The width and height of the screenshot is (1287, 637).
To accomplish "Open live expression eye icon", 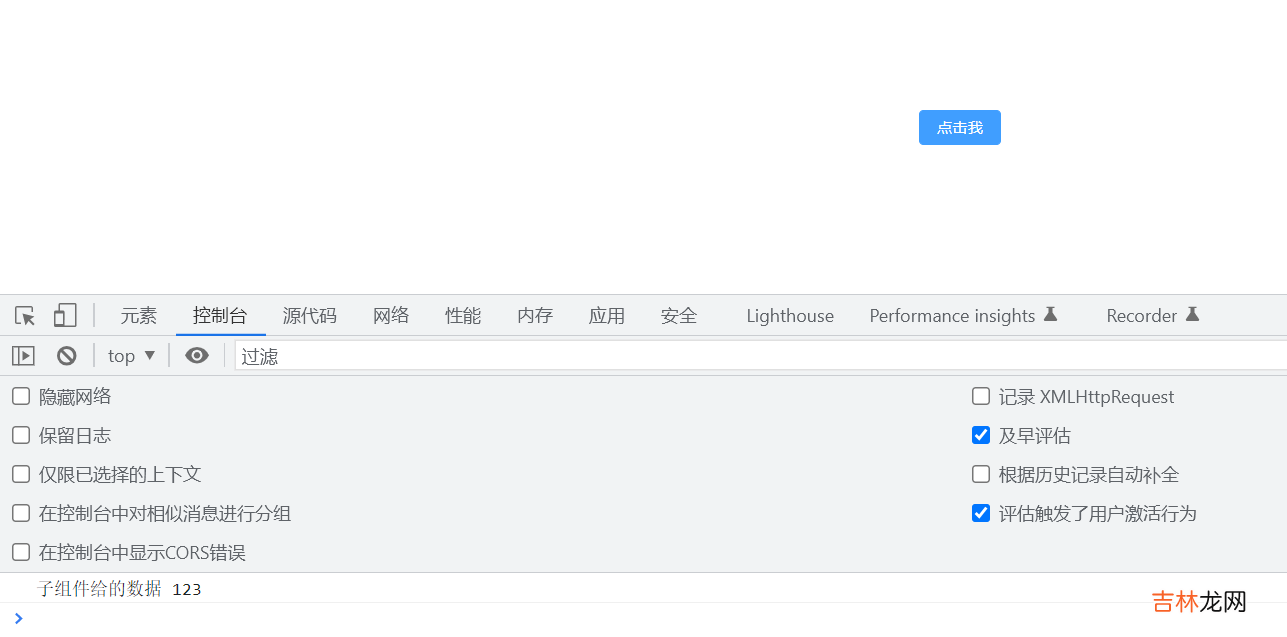I will (x=197, y=356).
